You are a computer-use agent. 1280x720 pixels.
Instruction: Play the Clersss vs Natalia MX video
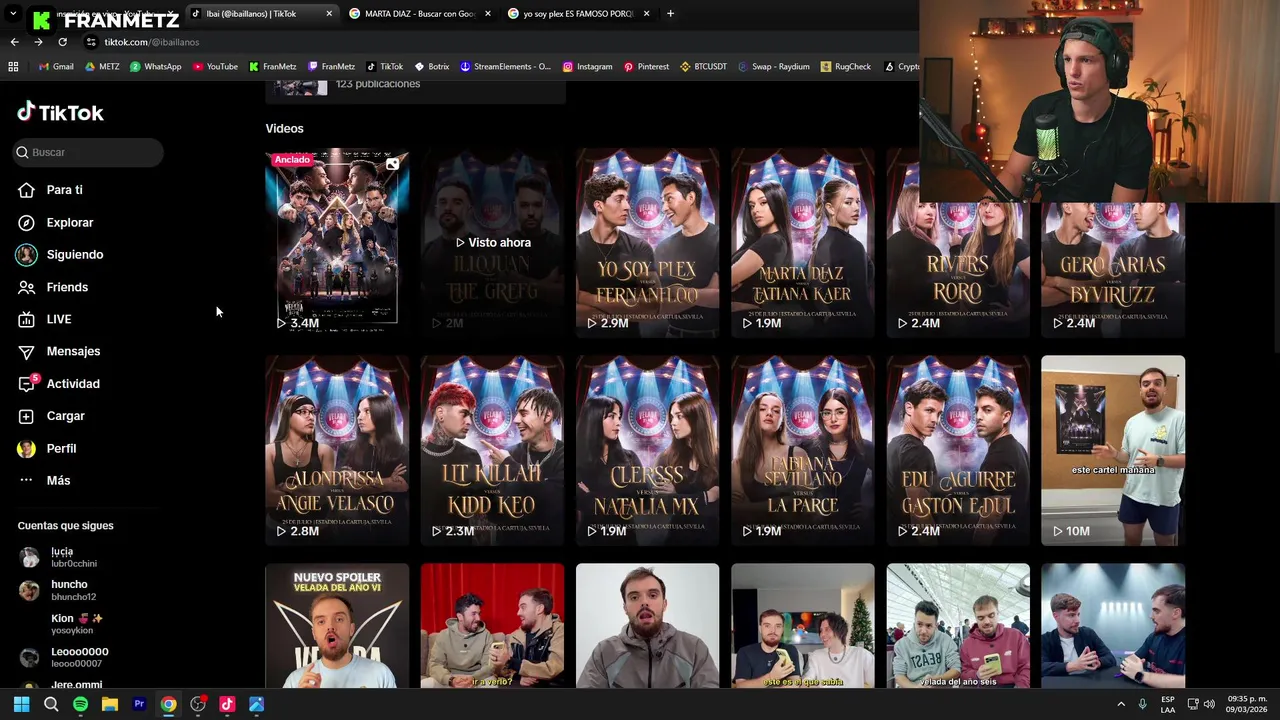click(647, 450)
